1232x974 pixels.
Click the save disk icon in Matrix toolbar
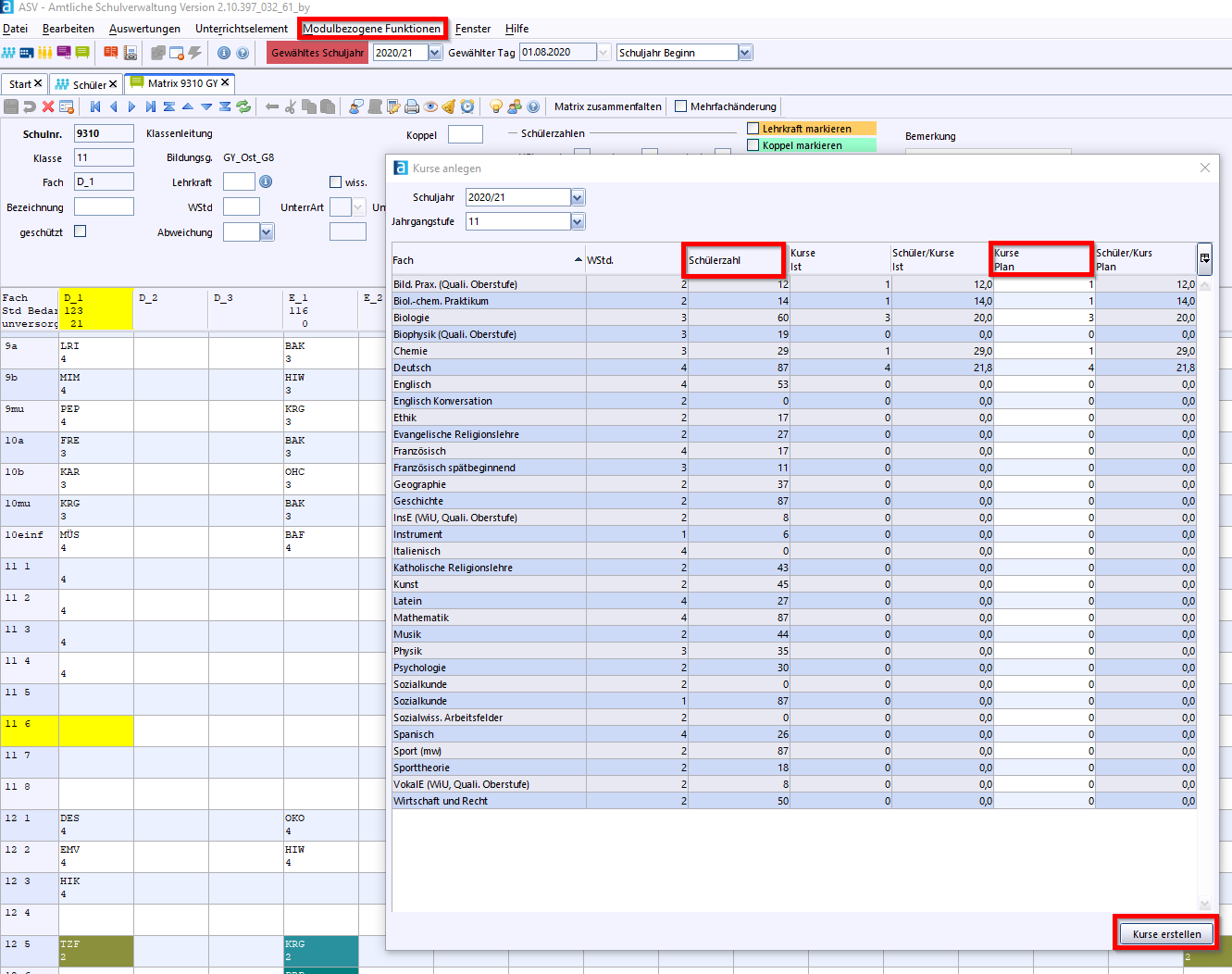click(x=11, y=106)
